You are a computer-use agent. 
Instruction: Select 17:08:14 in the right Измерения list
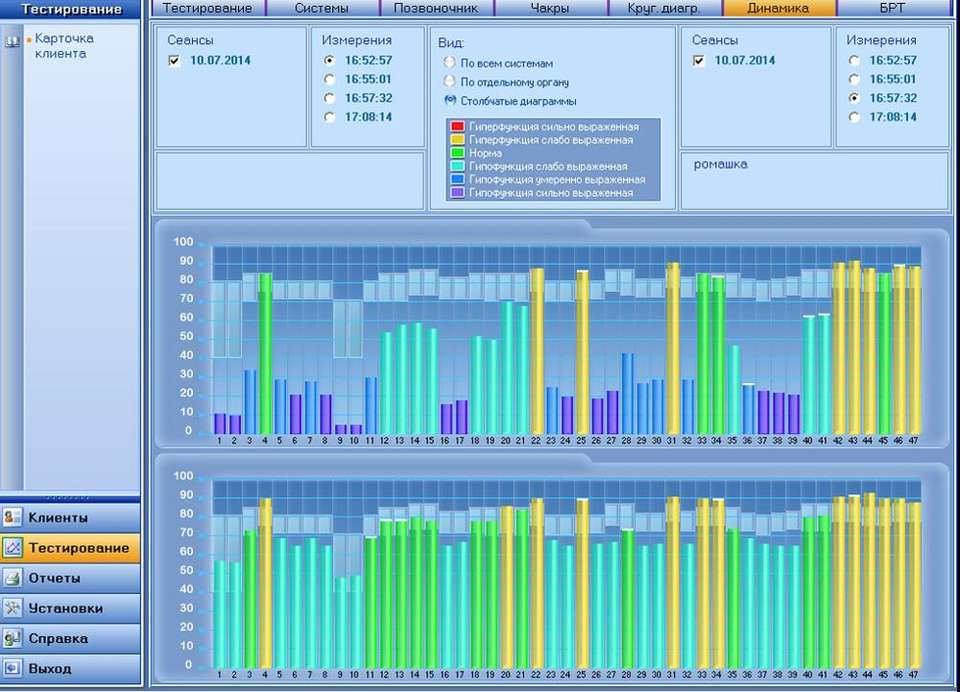pyautogui.click(x=853, y=117)
